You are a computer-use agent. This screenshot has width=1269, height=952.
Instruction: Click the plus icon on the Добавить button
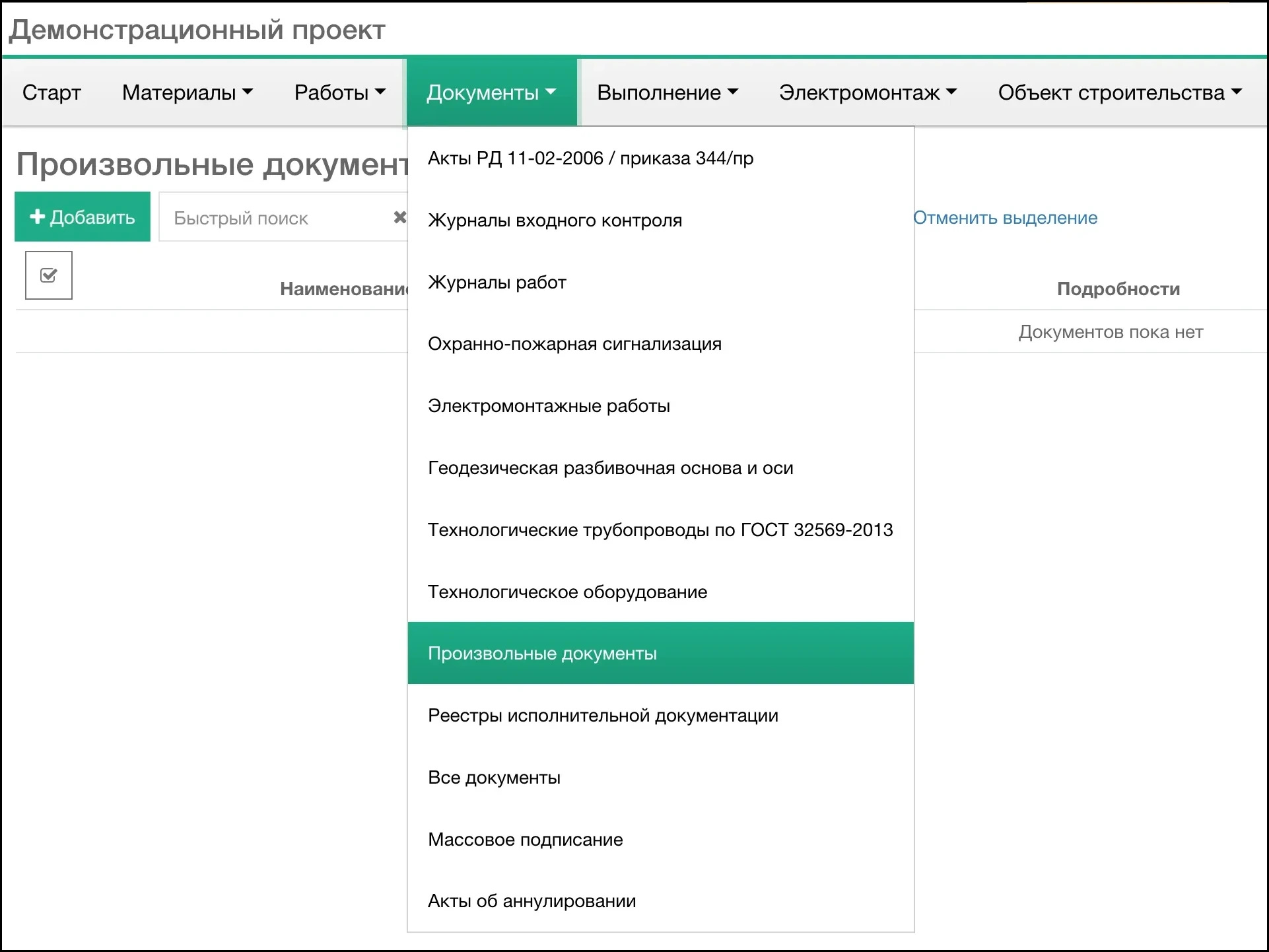(36, 217)
